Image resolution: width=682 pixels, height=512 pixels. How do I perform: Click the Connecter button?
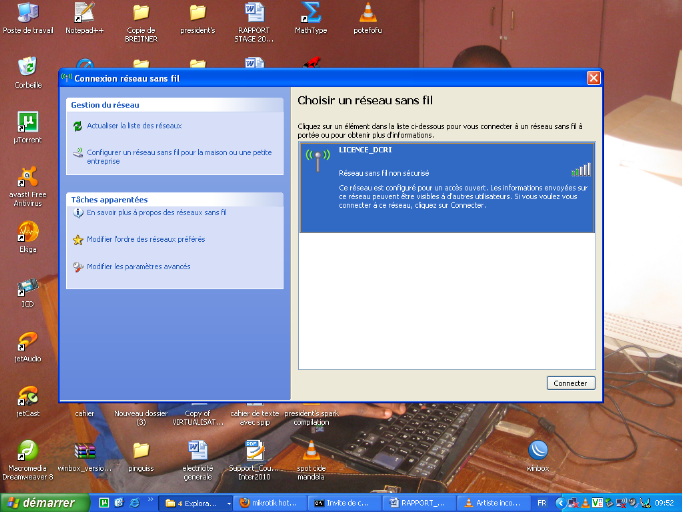click(x=571, y=383)
